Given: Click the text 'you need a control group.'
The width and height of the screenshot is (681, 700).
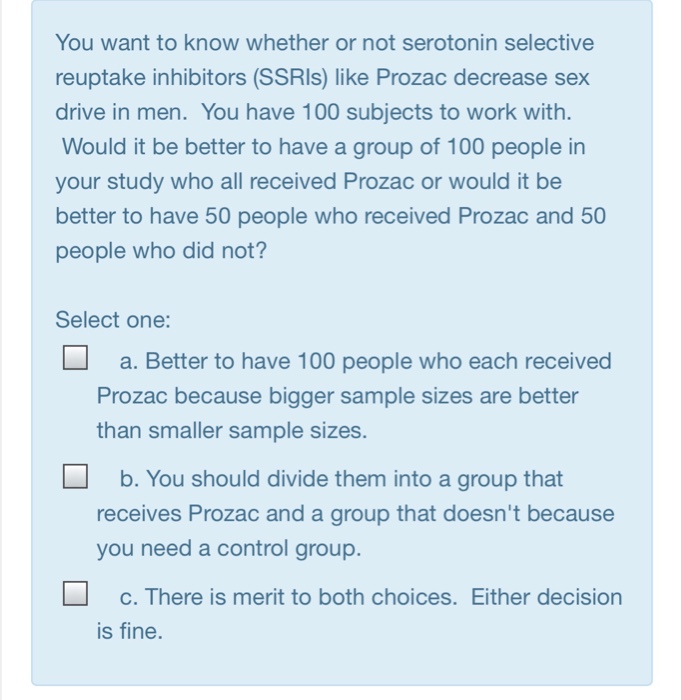Looking at the screenshot, I should point(229,548).
